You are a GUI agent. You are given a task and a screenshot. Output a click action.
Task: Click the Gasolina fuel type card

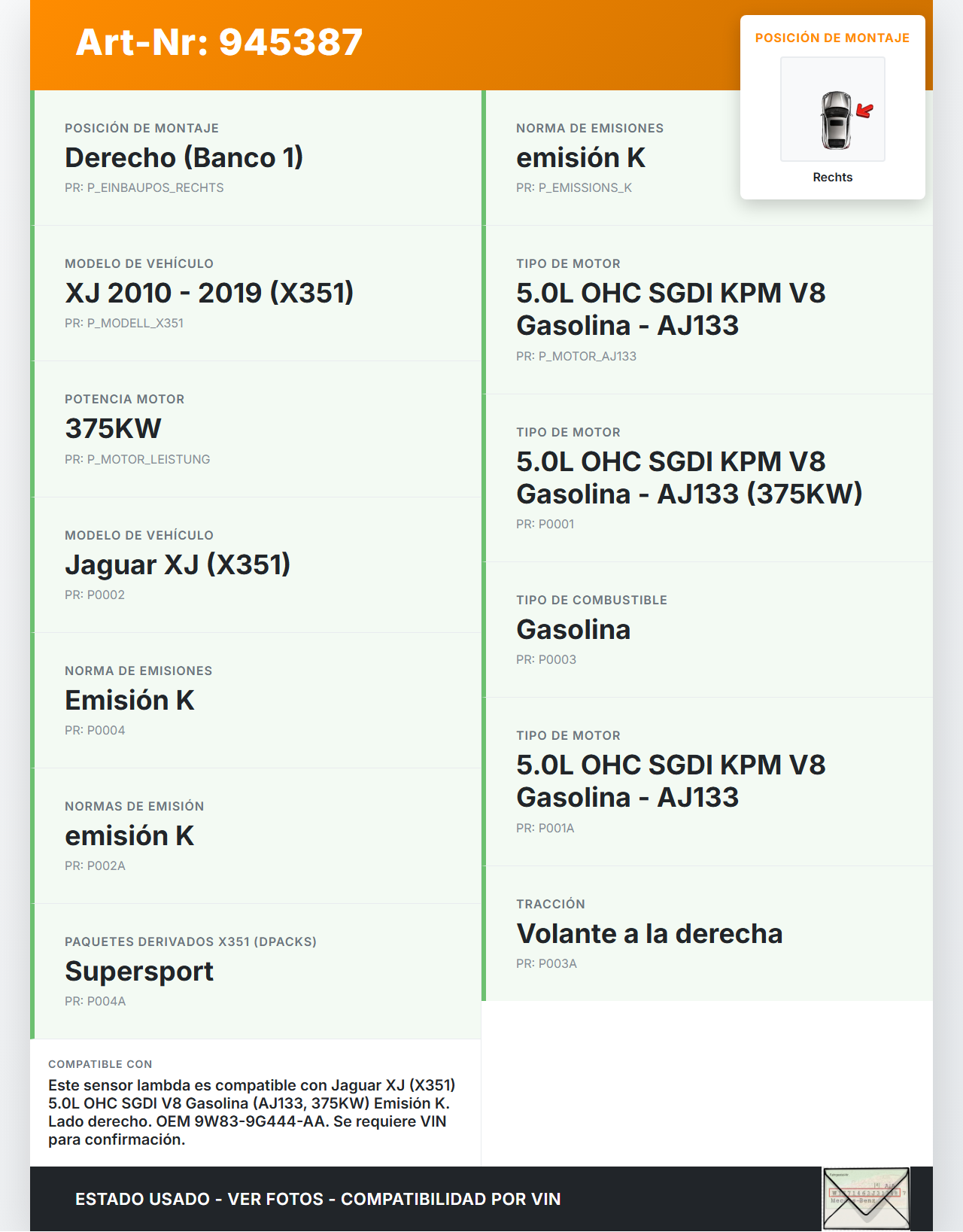707,630
